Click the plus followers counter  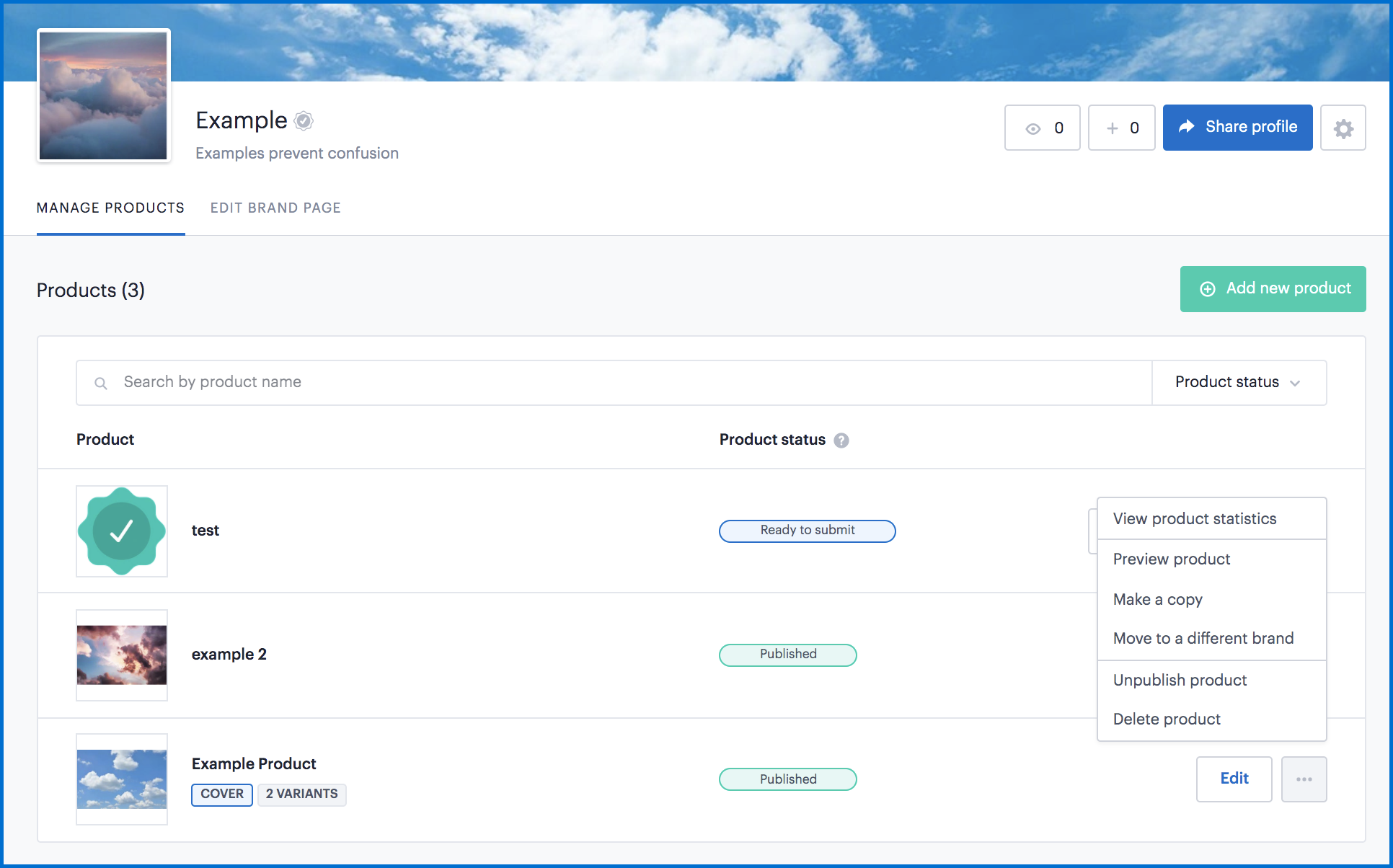[1121, 128]
